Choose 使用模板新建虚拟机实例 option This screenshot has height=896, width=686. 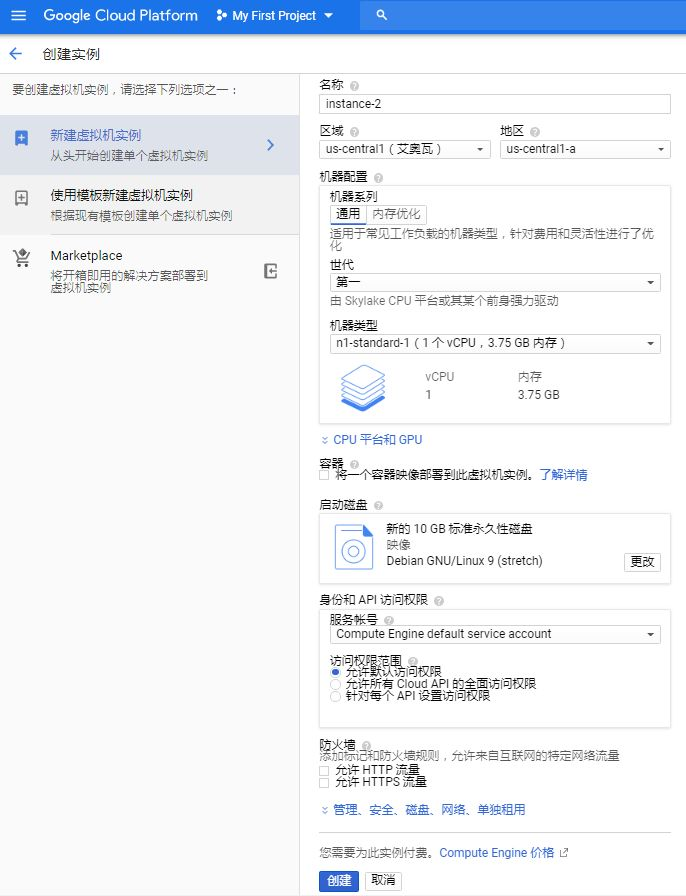click(x=149, y=205)
